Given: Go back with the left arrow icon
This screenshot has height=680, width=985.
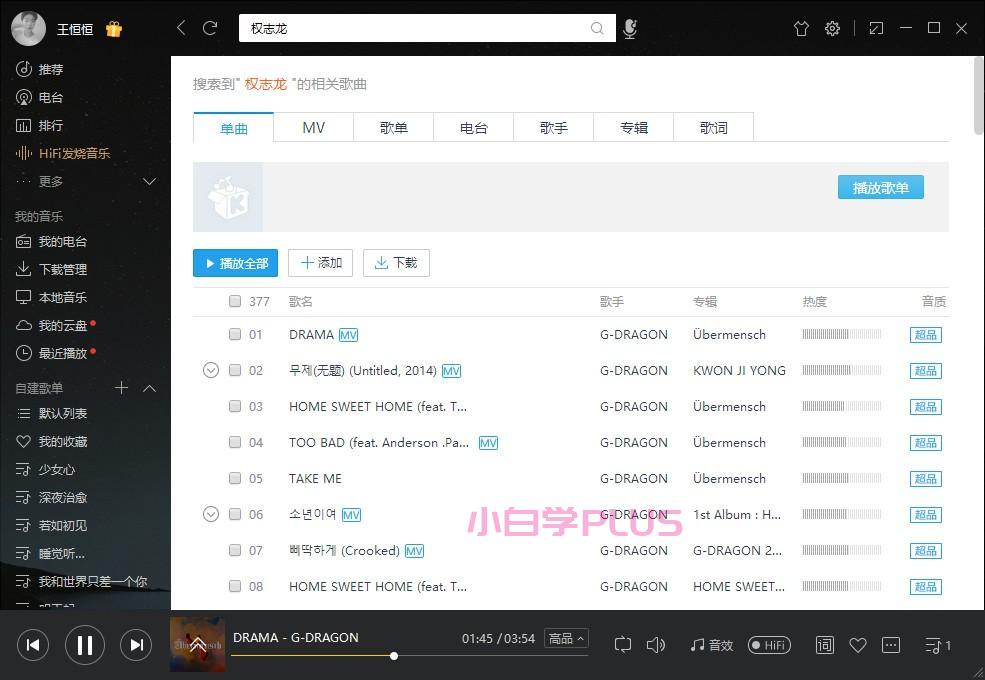Looking at the screenshot, I should pyautogui.click(x=182, y=28).
